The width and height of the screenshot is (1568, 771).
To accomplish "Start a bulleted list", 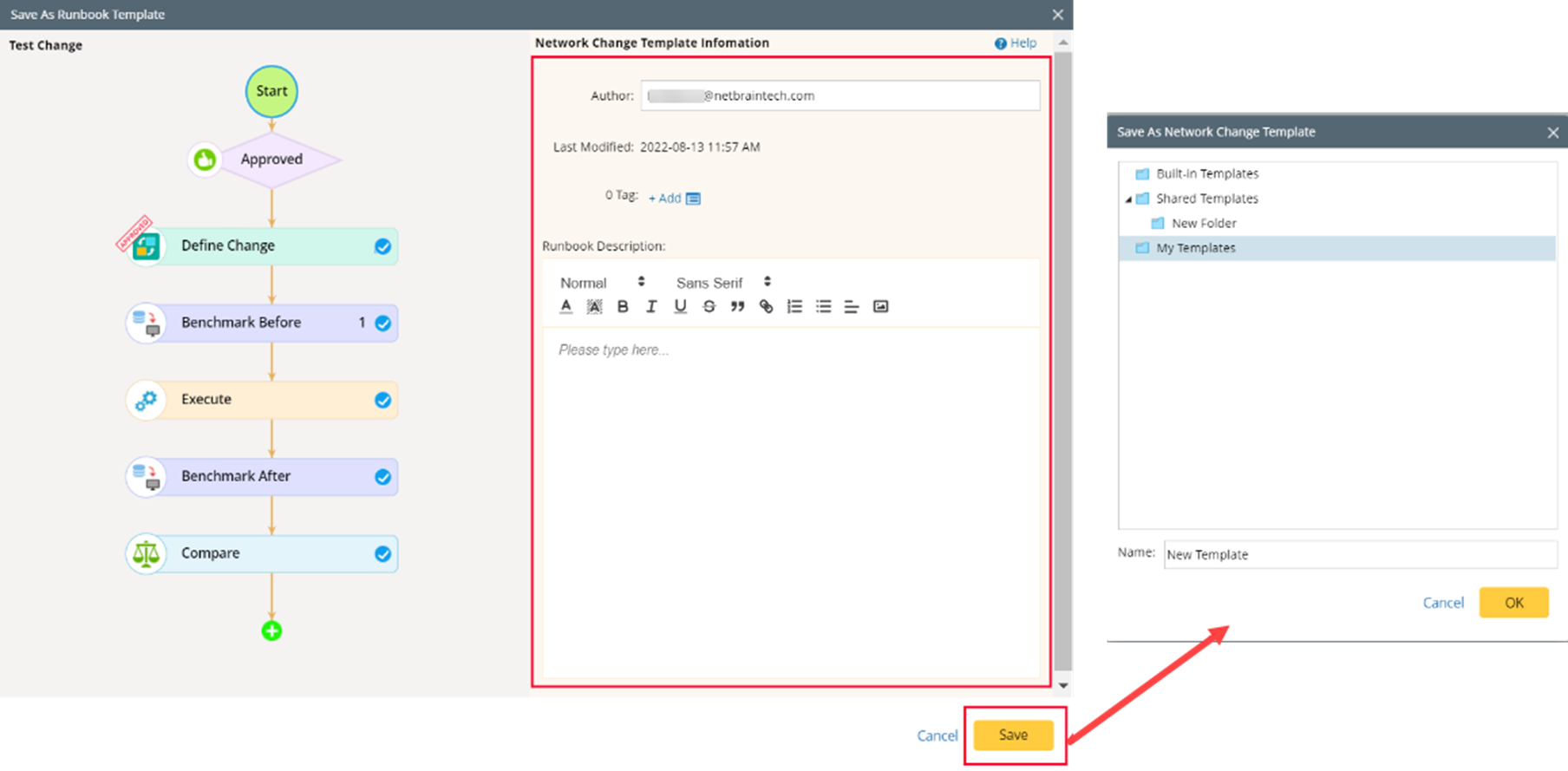I will point(823,306).
